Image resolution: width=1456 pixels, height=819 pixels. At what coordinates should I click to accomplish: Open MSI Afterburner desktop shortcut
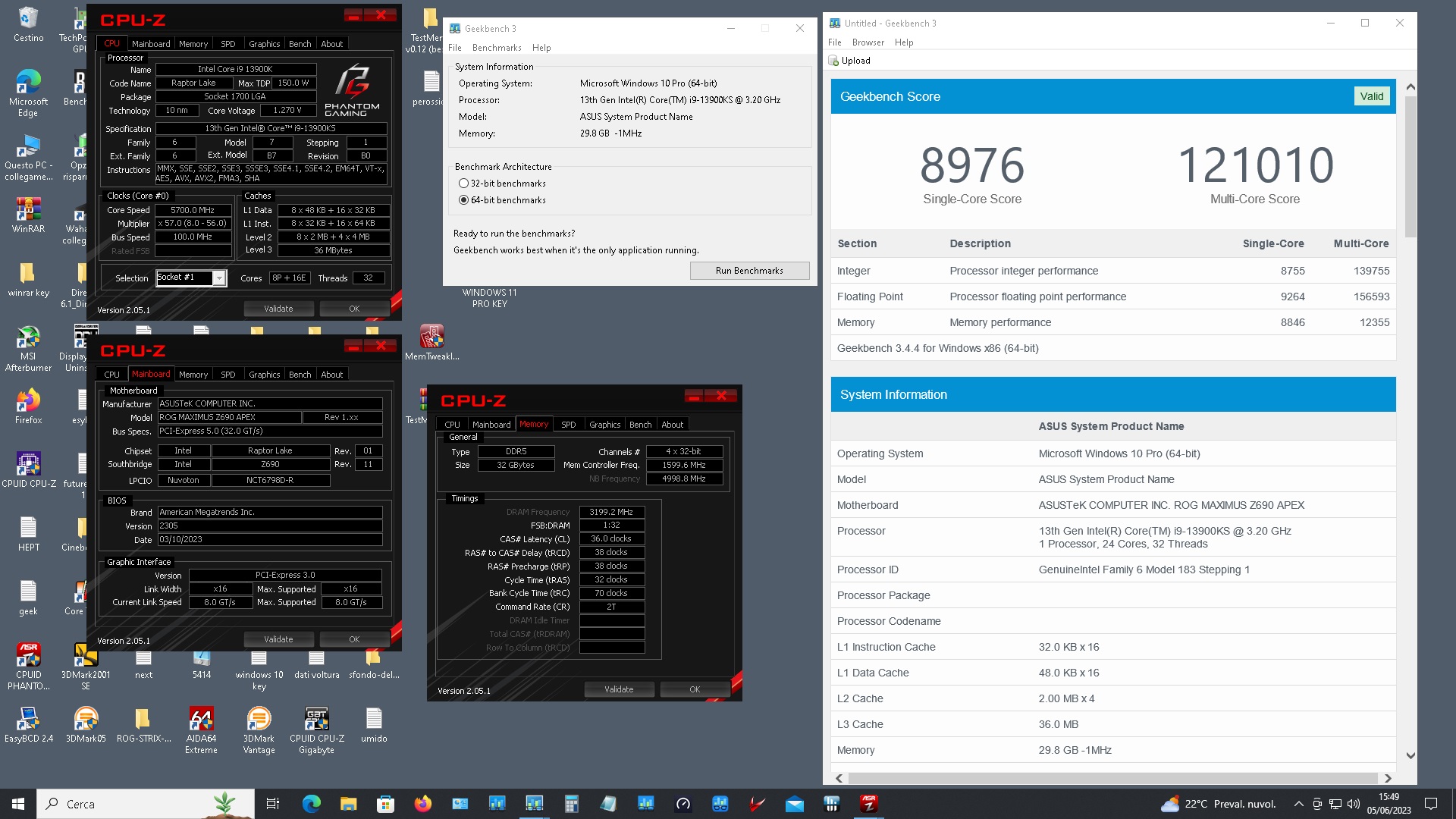pyautogui.click(x=28, y=349)
